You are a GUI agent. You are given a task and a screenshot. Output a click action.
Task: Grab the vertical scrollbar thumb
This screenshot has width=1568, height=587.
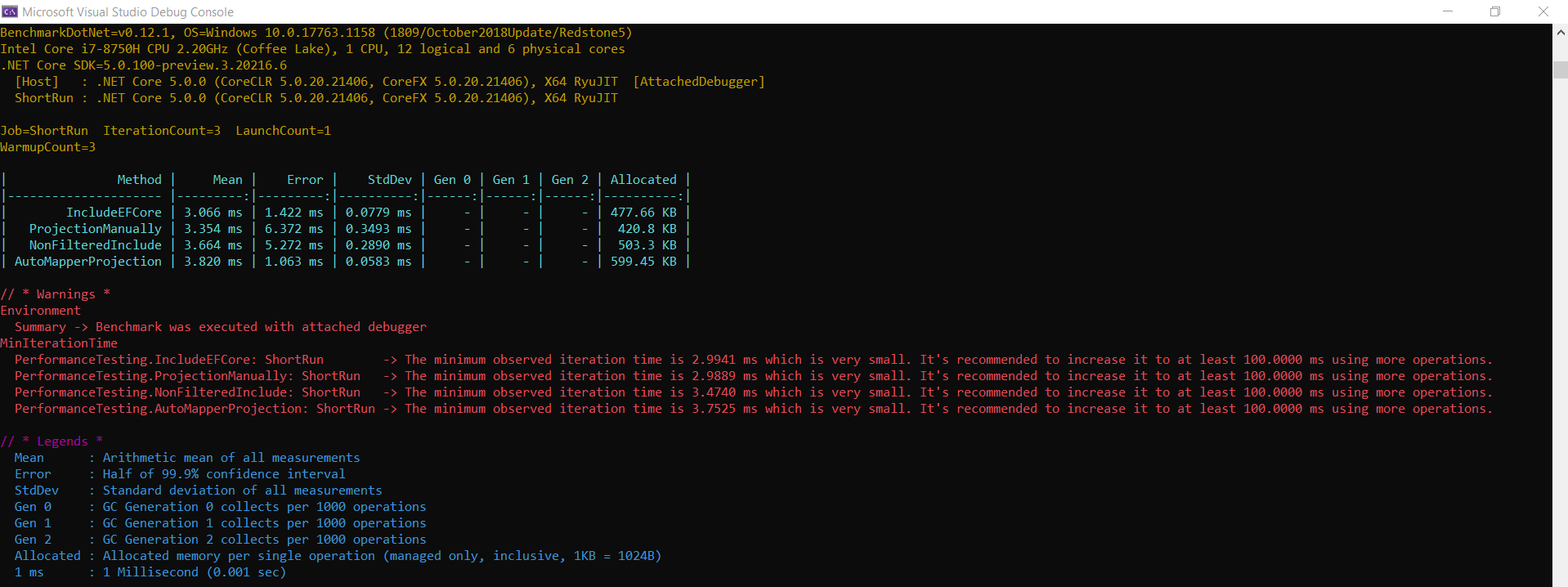[x=1560, y=69]
